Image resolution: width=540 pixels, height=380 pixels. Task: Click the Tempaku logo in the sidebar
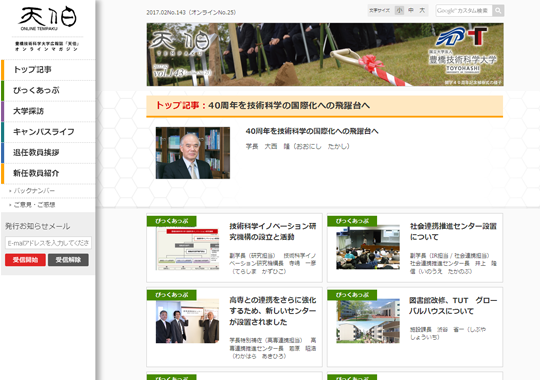(48, 19)
